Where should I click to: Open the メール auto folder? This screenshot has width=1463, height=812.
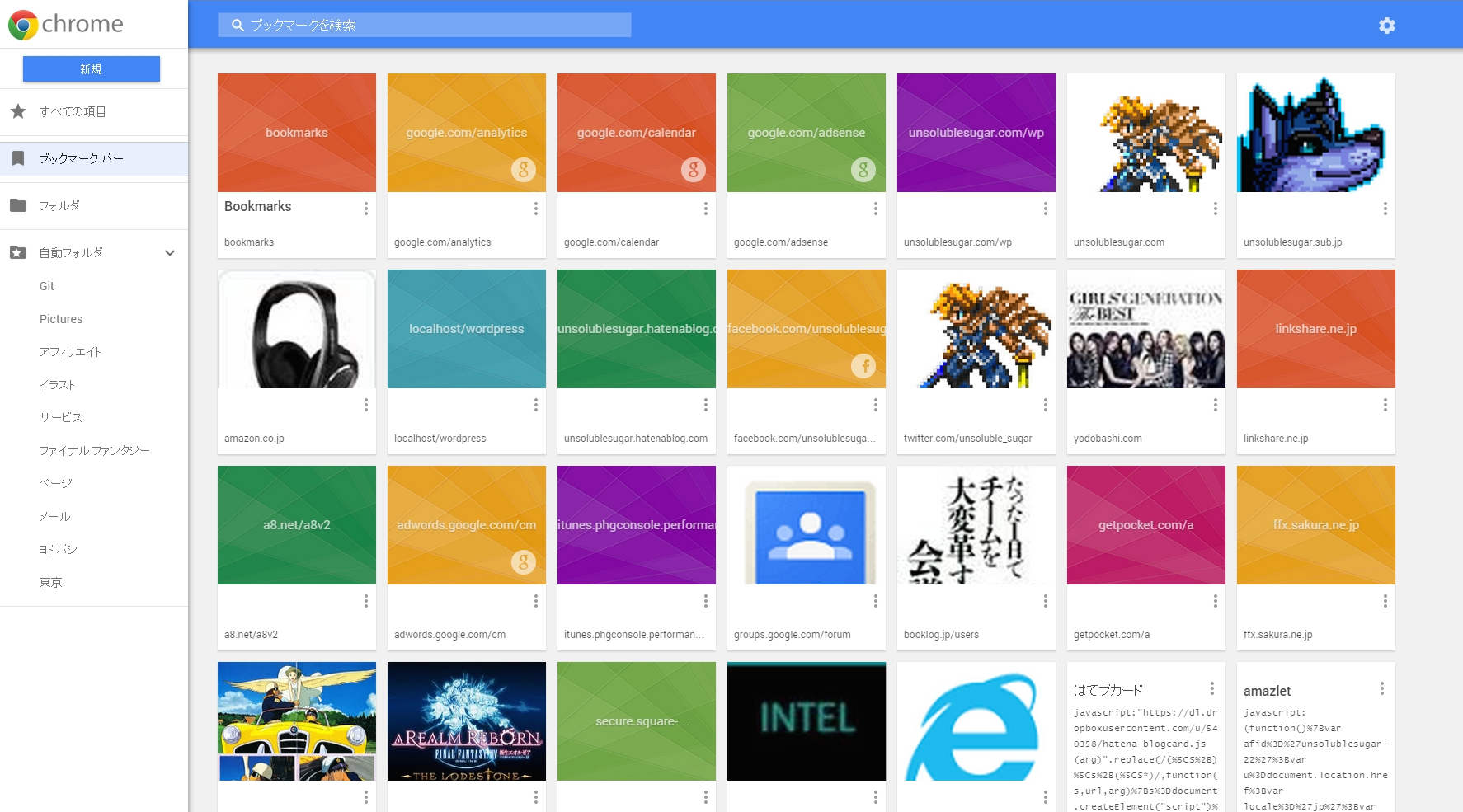[x=55, y=517]
